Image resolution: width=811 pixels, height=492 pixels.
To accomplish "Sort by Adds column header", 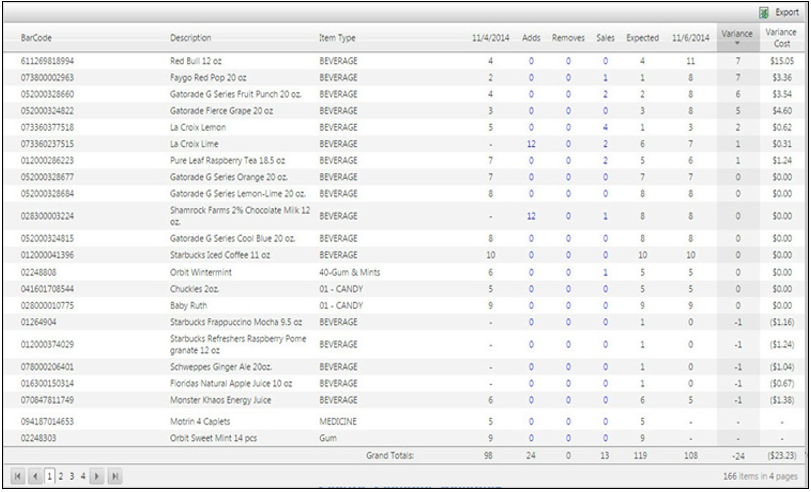I will [531, 38].
